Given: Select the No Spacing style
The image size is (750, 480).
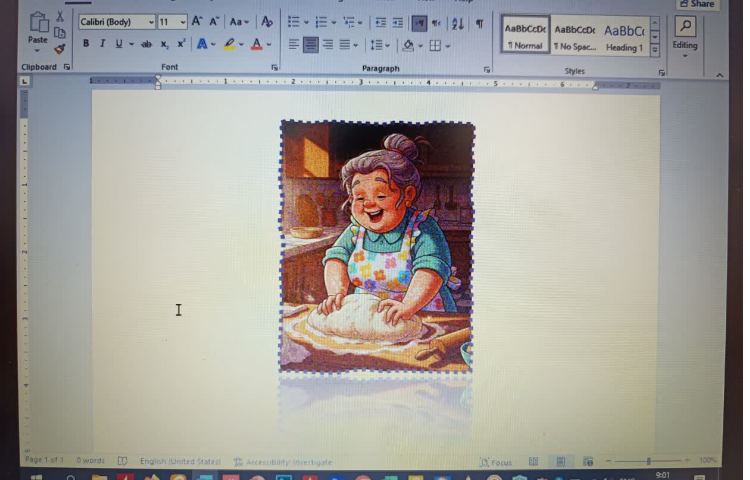Looking at the screenshot, I should 575,35.
